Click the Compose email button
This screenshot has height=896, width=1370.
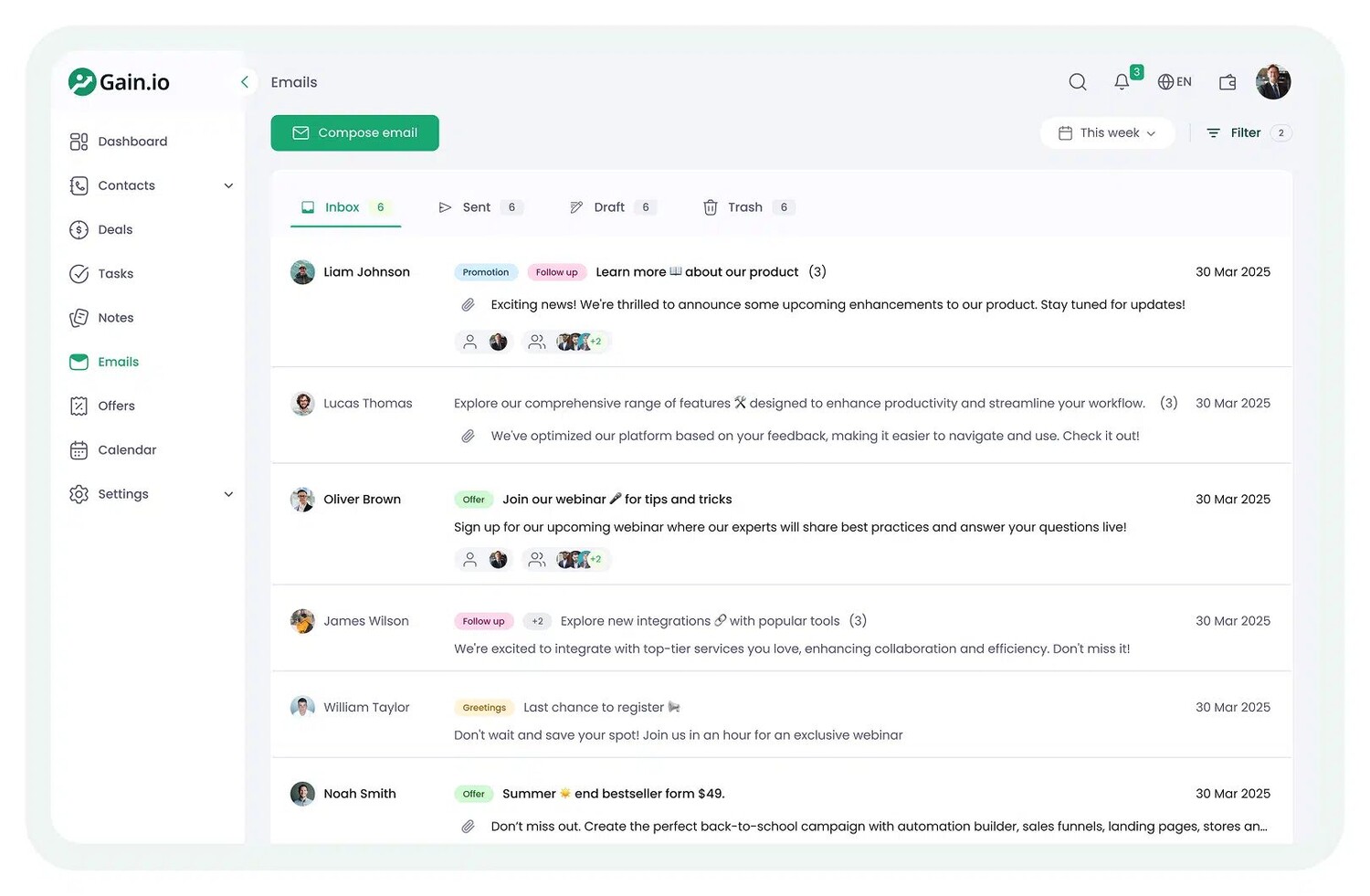[x=354, y=133]
